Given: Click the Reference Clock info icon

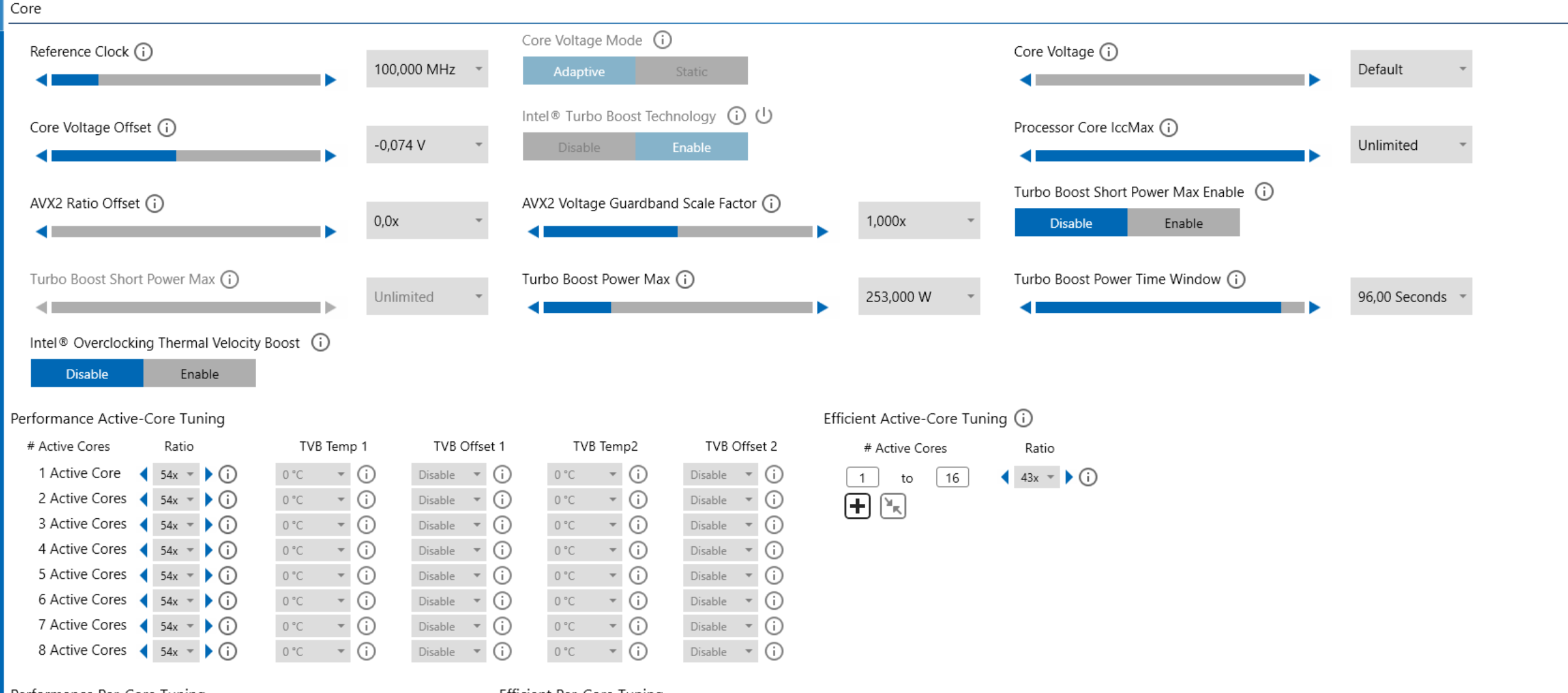Looking at the screenshot, I should click(144, 52).
